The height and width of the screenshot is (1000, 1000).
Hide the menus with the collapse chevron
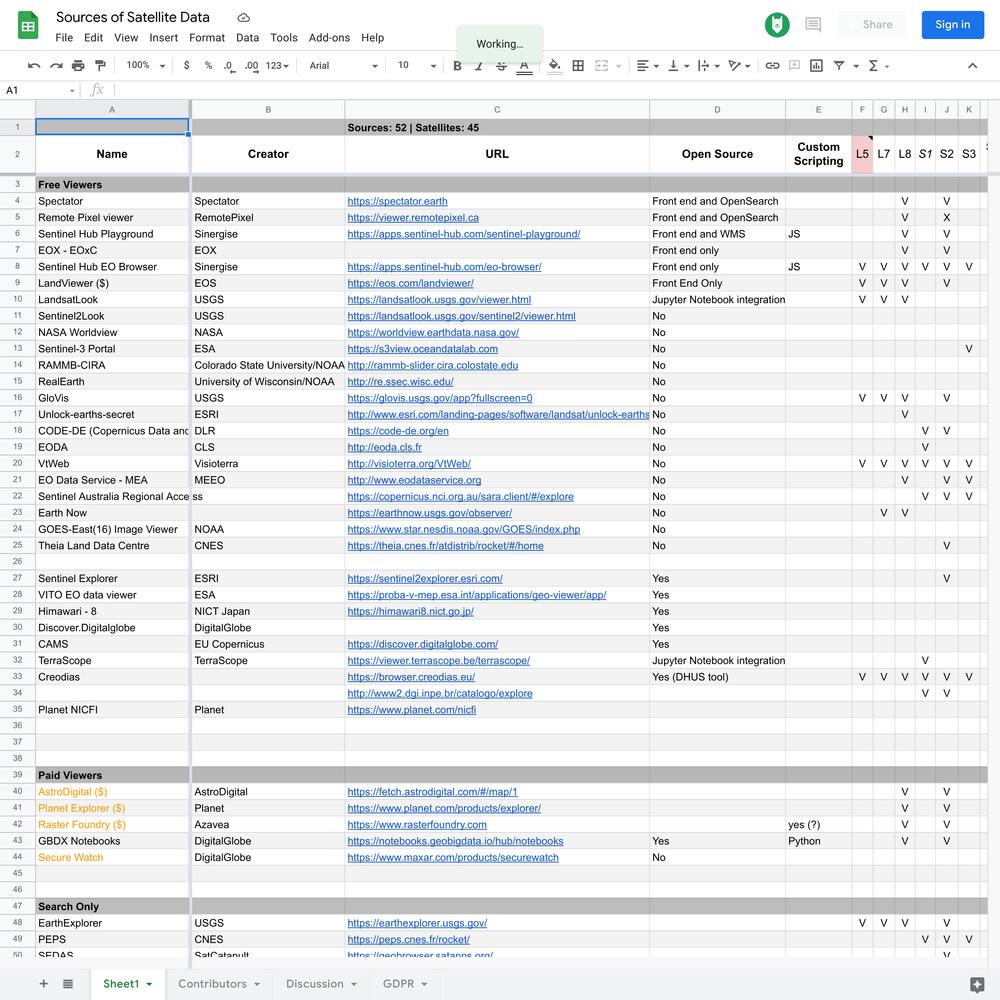[x=972, y=66]
